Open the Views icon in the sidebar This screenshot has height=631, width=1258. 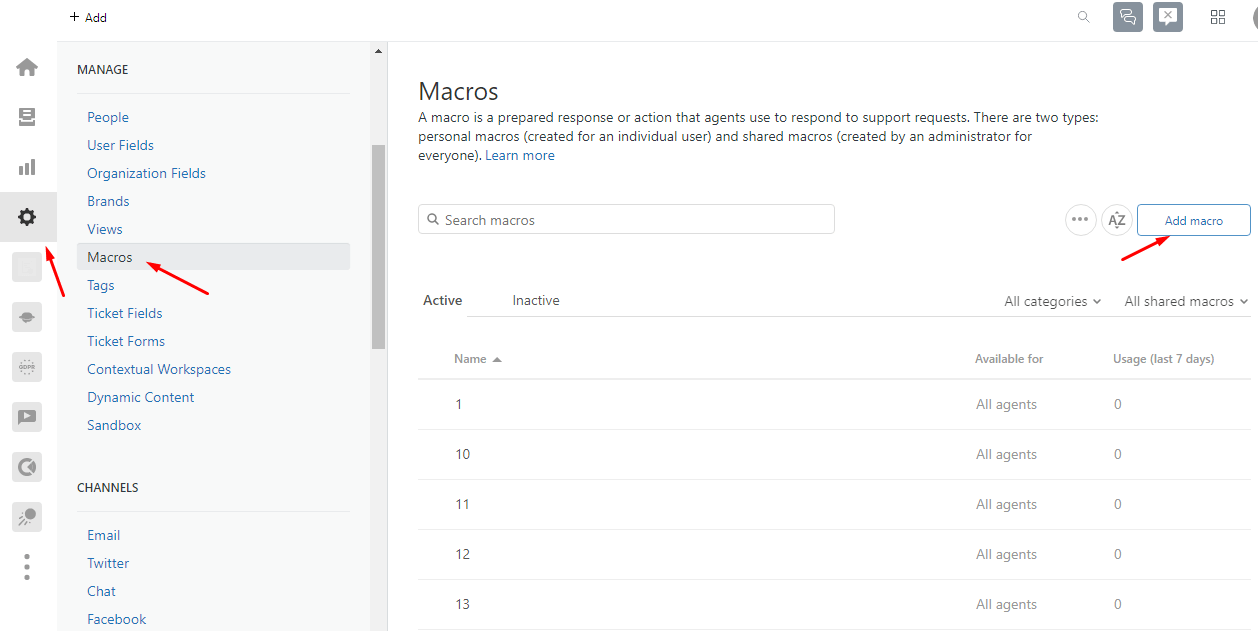pos(27,116)
